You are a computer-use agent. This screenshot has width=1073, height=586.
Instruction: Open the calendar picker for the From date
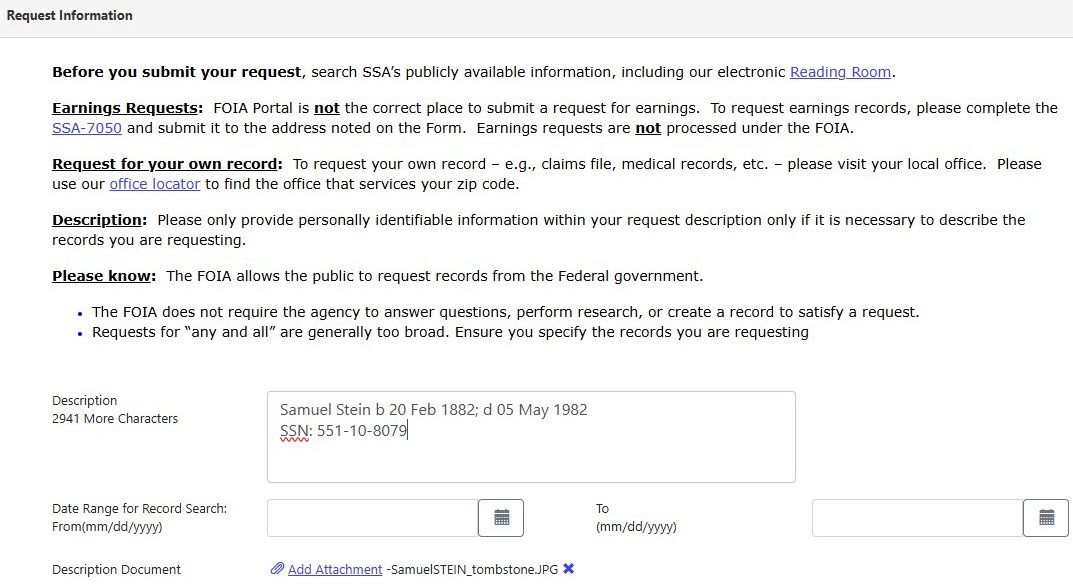[x=501, y=517]
